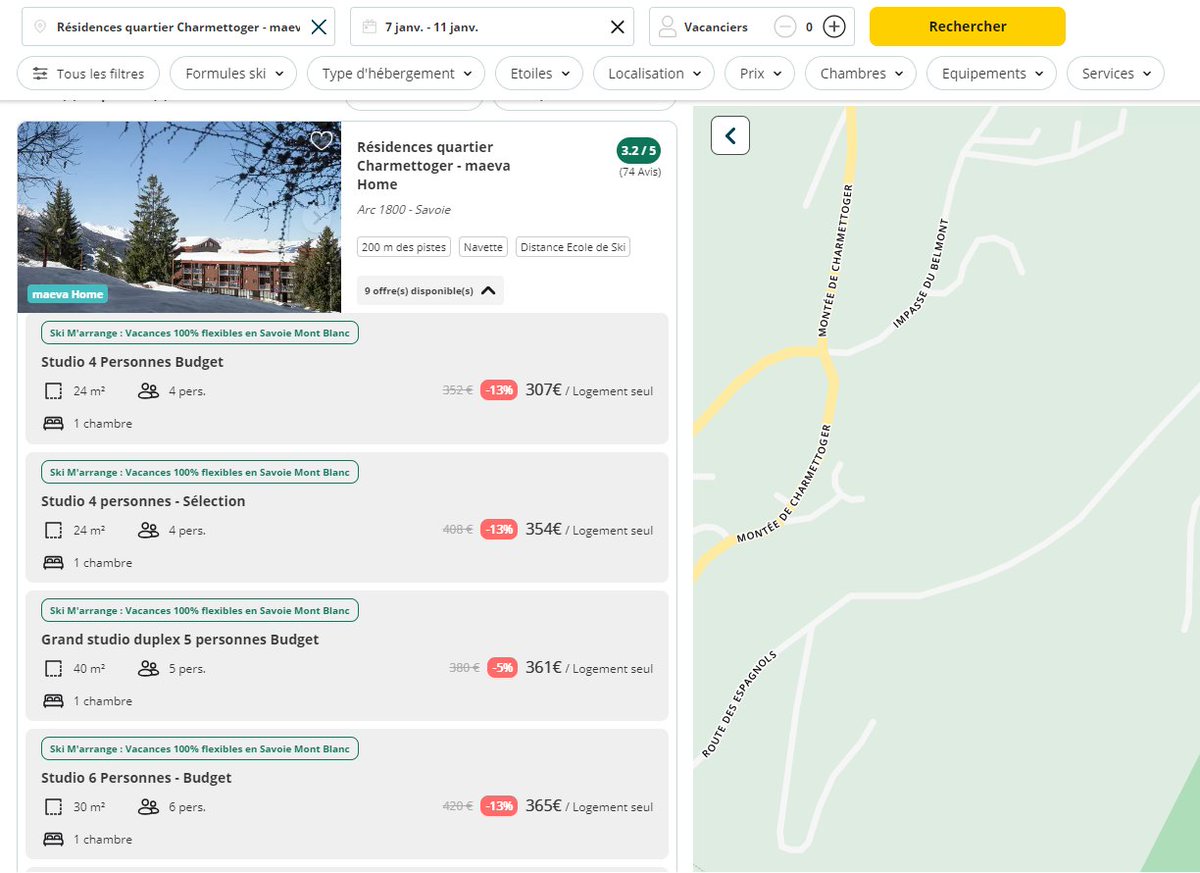Open the date picker showing 7 janv. - 11 janv.

click(490, 27)
